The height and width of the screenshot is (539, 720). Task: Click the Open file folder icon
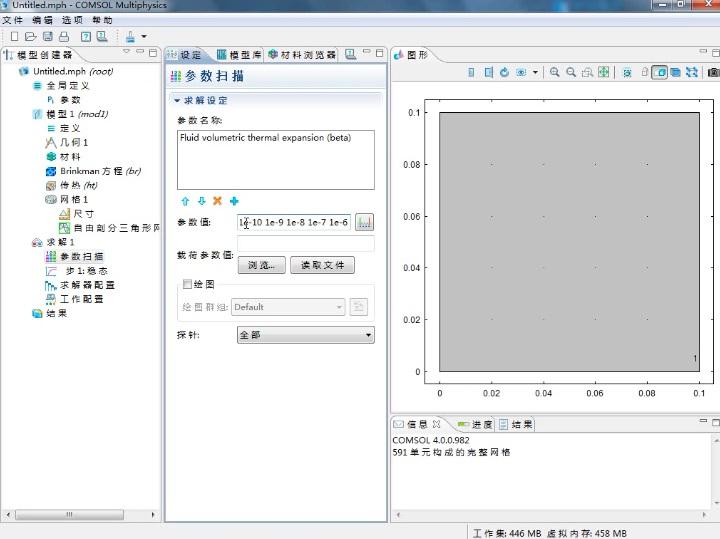(x=30, y=36)
